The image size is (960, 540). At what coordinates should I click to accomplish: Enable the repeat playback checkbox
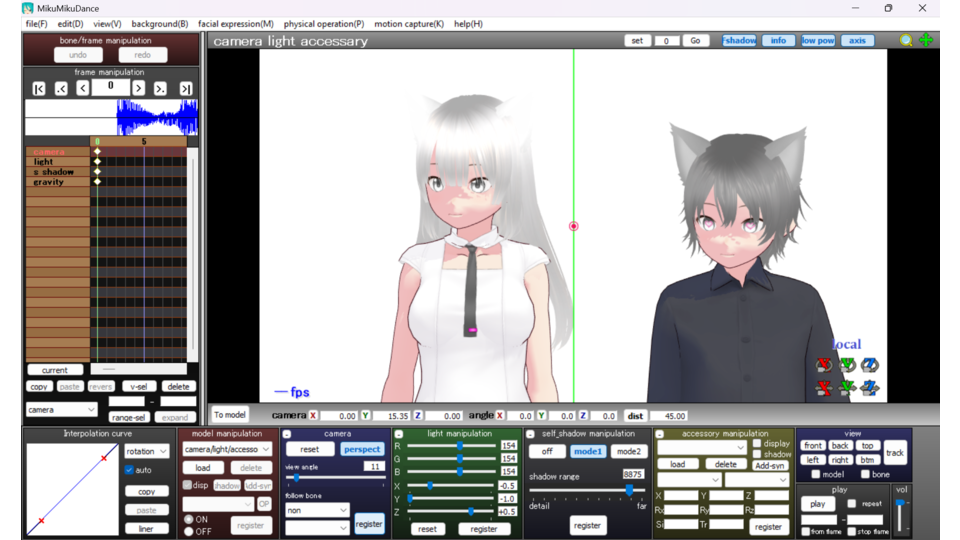tap(852, 504)
